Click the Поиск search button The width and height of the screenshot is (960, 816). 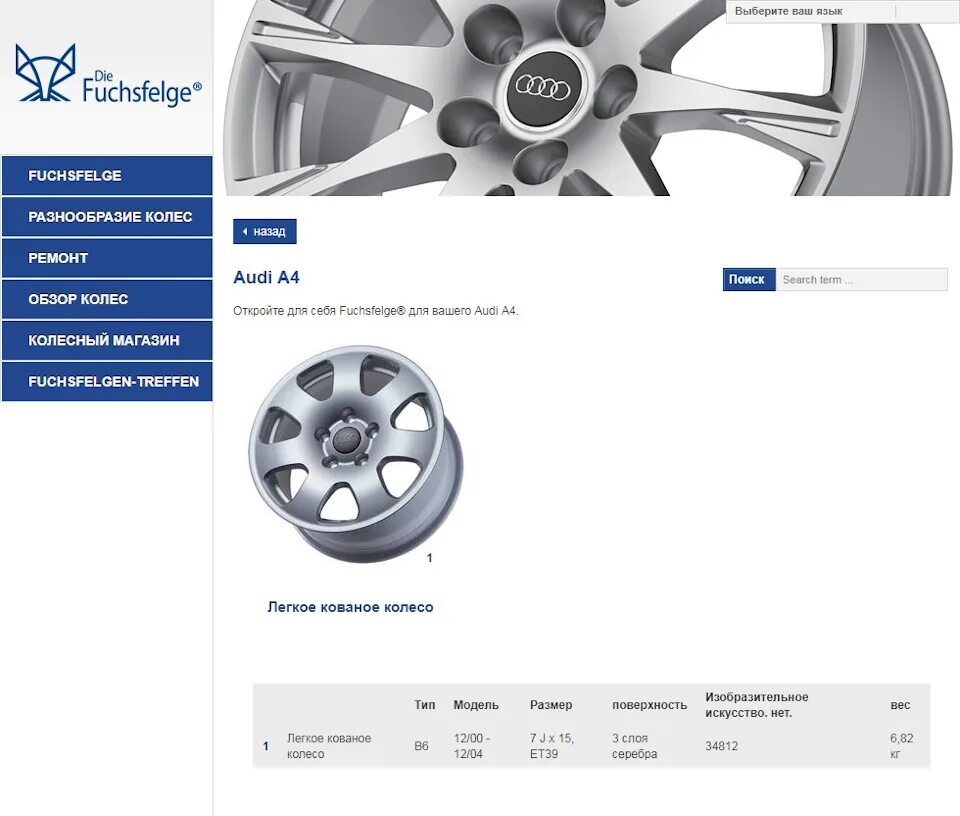pyautogui.click(x=749, y=279)
